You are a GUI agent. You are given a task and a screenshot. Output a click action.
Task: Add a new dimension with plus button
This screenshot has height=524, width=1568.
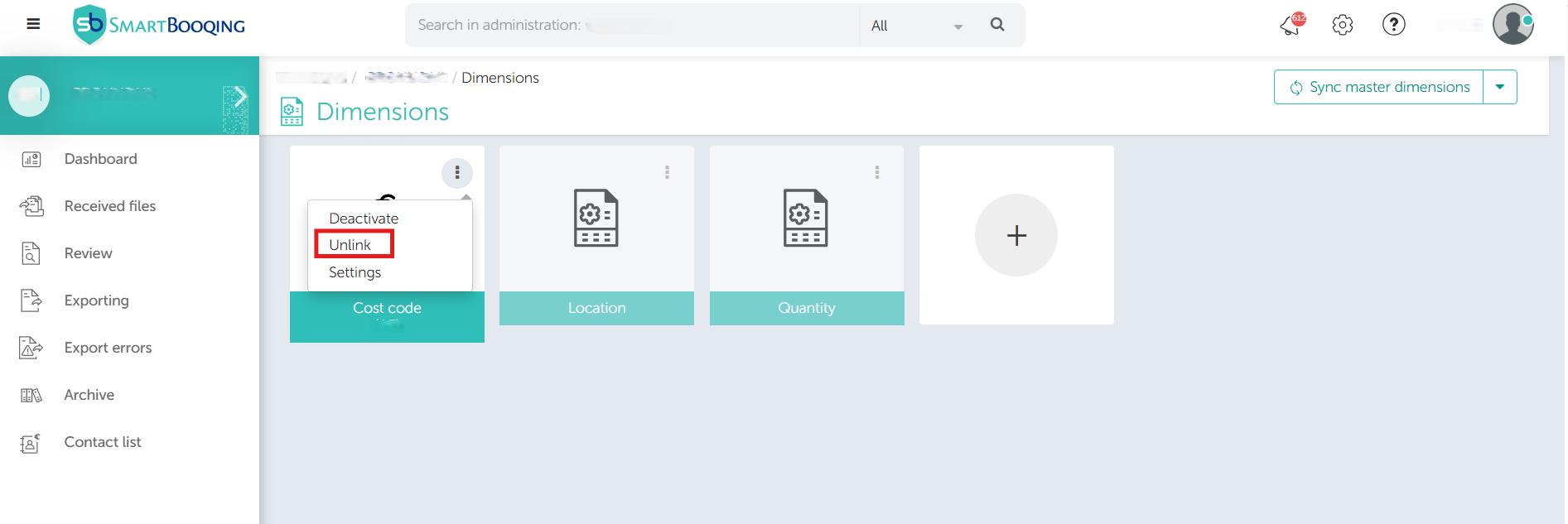pos(1016,235)
